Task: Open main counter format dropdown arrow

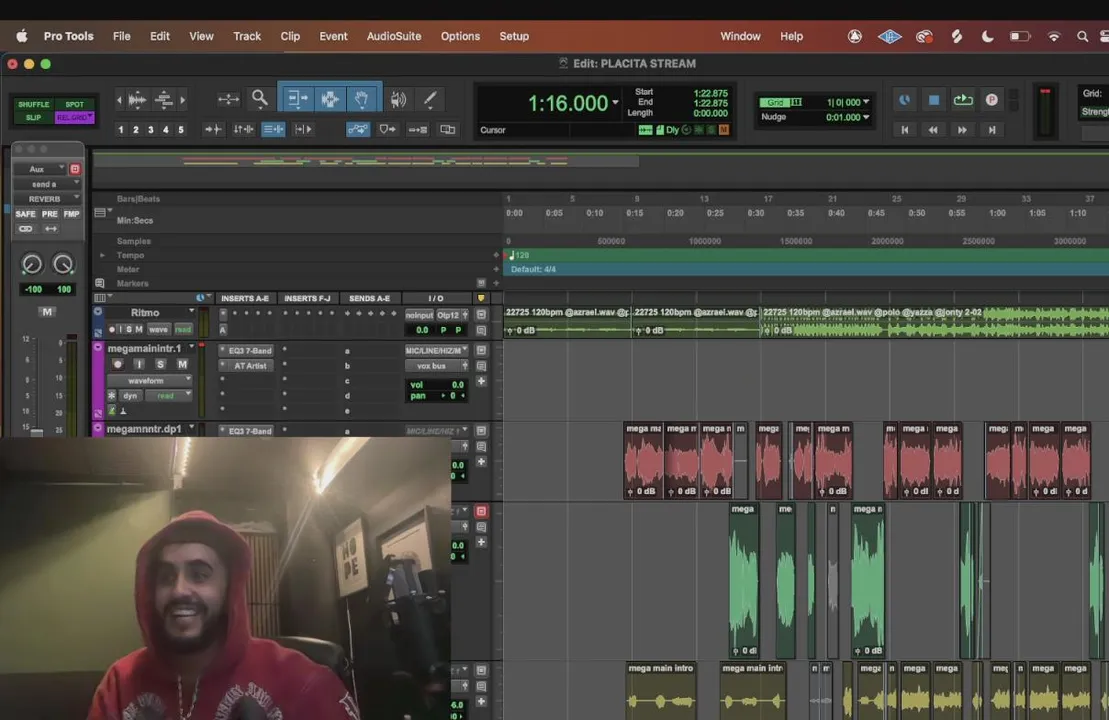Action: (x=615, y=103)
